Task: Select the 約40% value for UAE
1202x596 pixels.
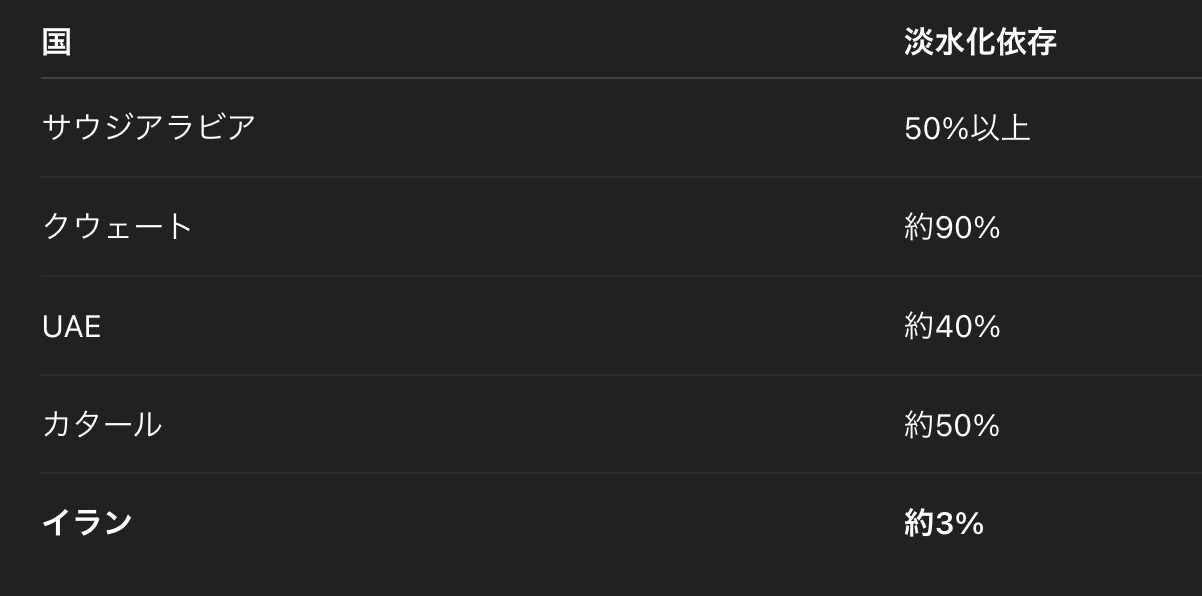Action: click(x=951, y=327)
